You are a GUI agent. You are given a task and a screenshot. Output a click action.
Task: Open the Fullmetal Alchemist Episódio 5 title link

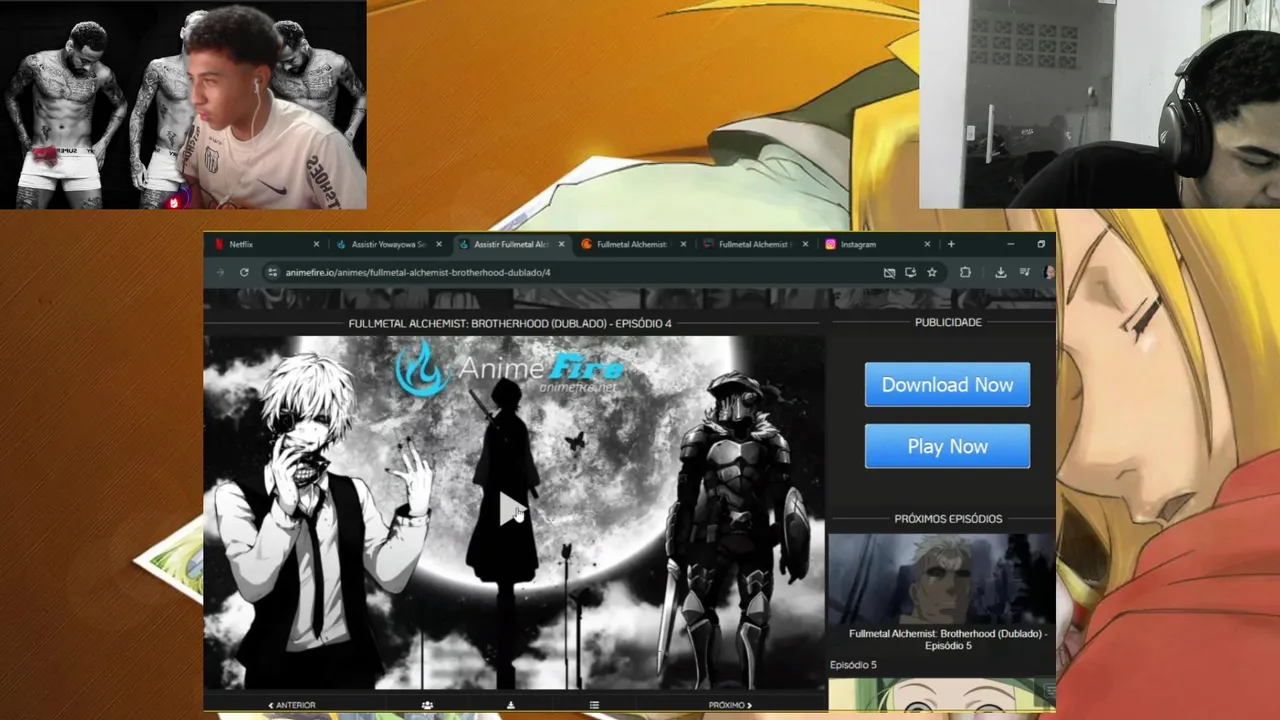point(948,640)
